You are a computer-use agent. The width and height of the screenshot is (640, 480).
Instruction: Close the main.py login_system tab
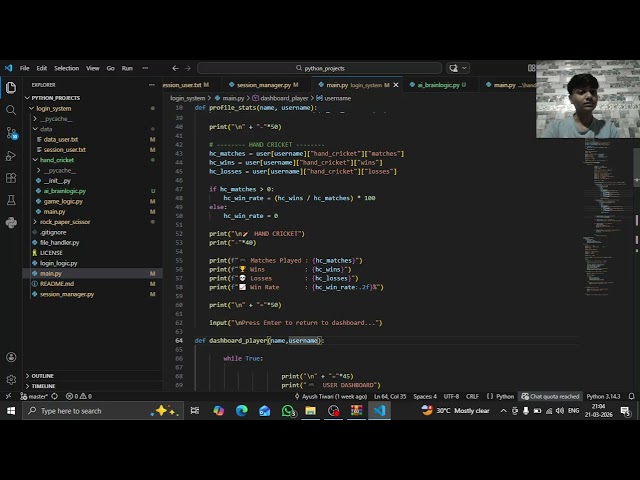396,85
